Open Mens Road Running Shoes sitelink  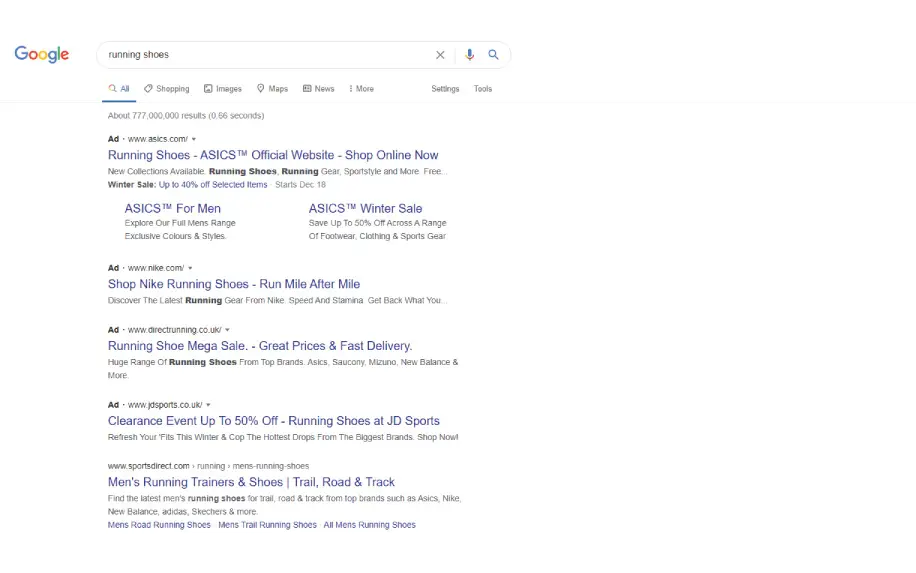pos(159,525)
